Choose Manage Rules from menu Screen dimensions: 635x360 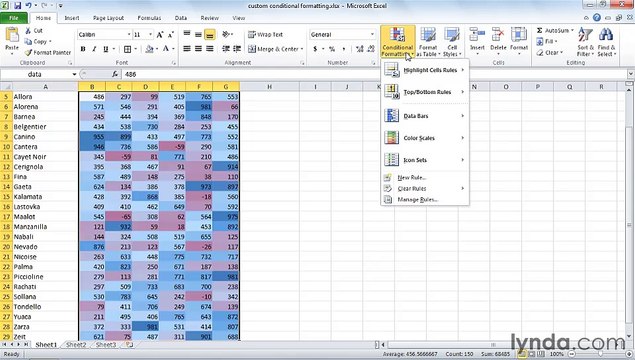(x=425, y=200)
